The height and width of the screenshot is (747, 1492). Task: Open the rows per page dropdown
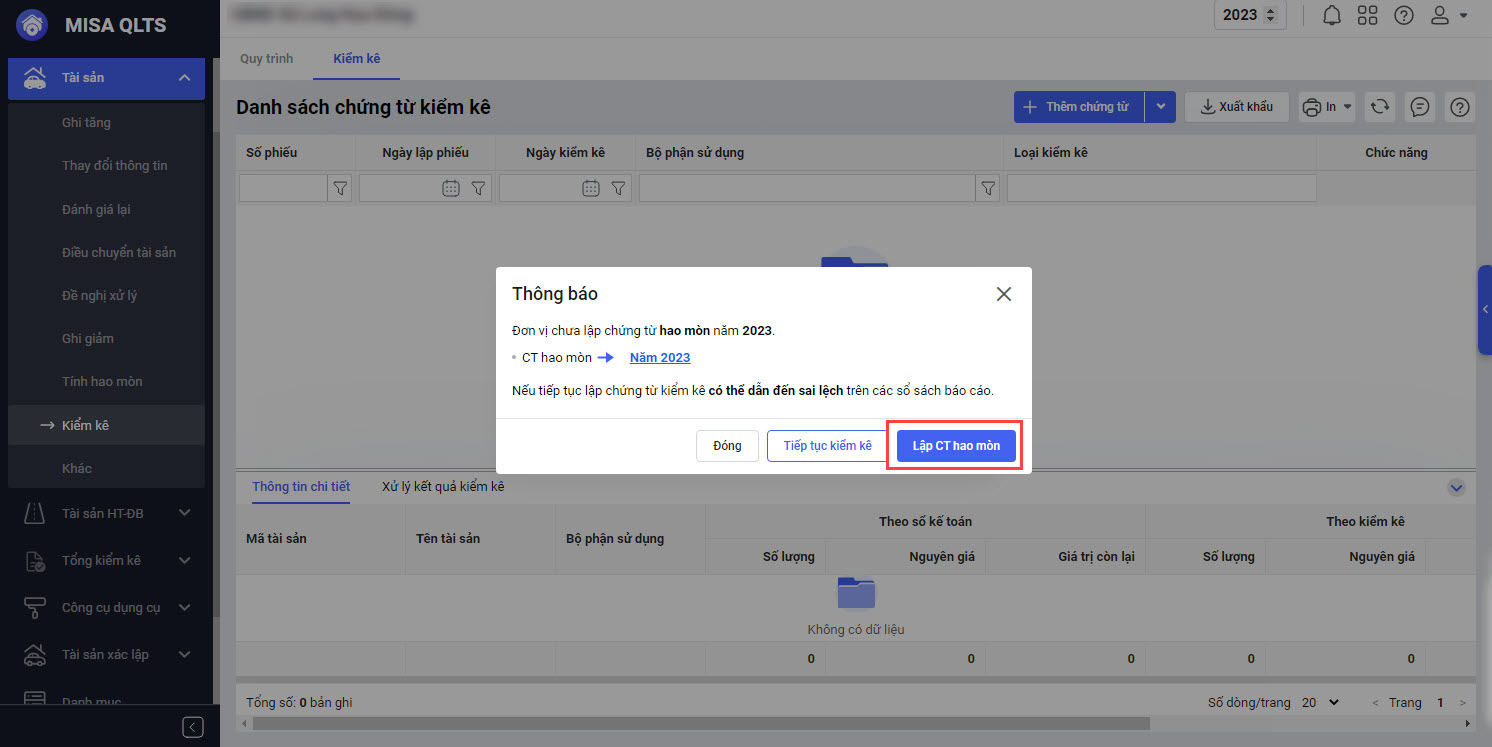tap(1320, 703)
